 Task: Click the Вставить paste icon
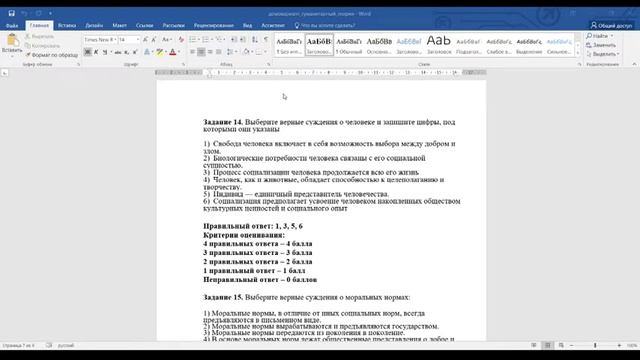point(12,40)
